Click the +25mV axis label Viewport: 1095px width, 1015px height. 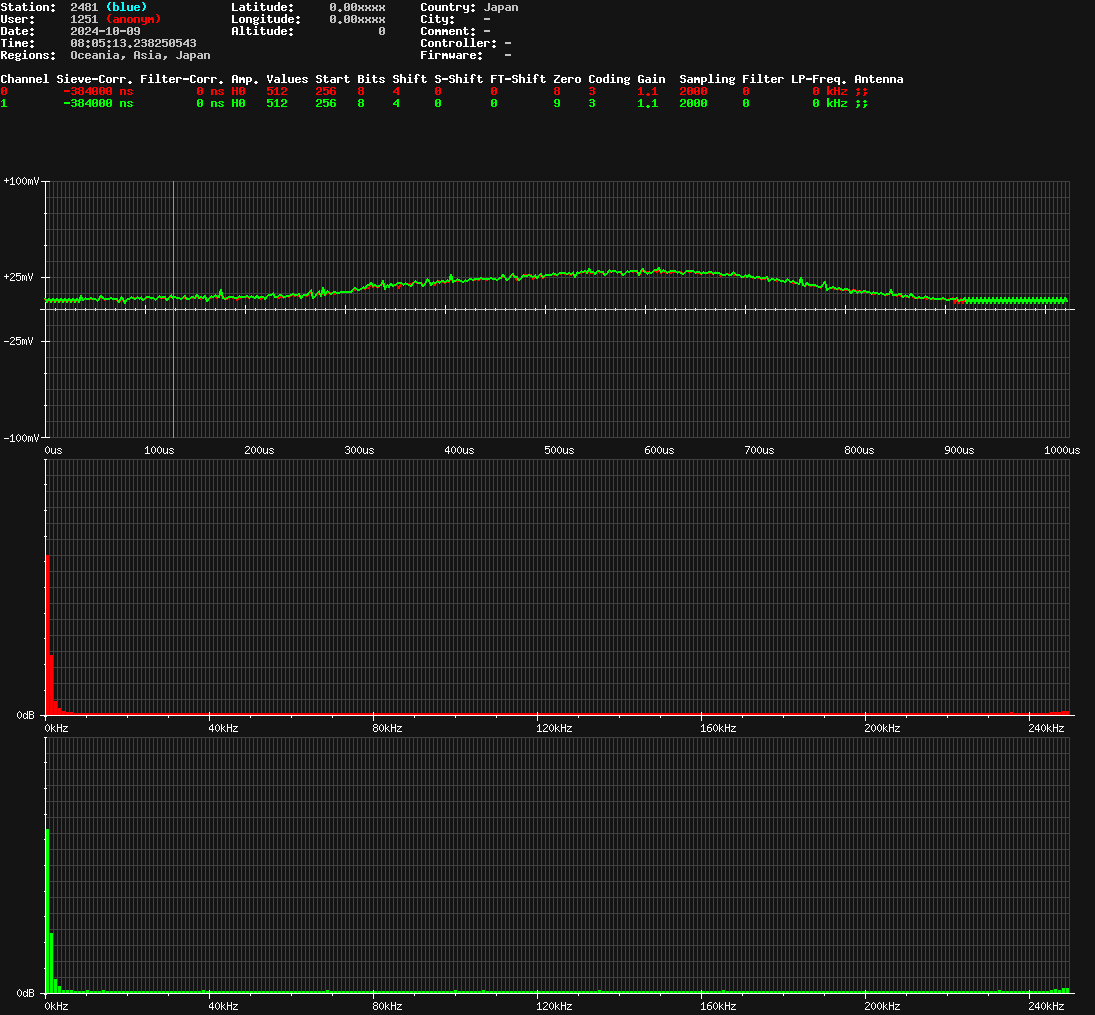tap(18, 277)
